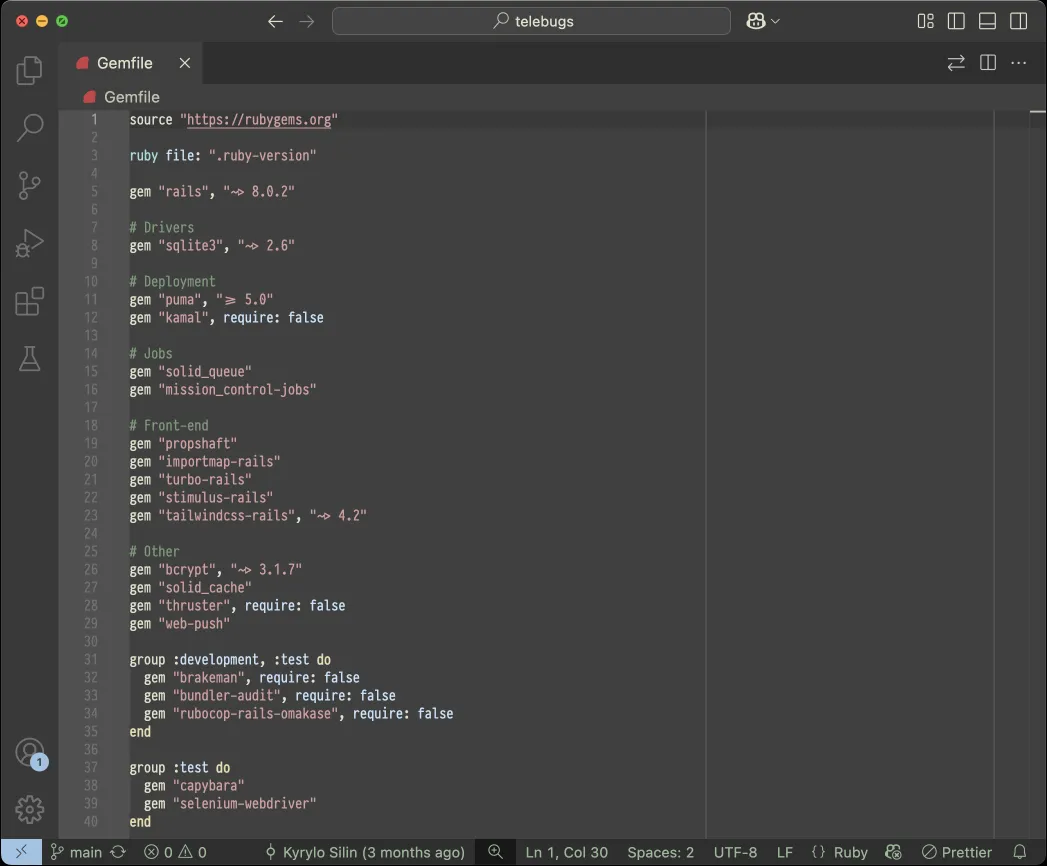This screenshot has height=866, width=1047.
Task: Toggle bottom panel visibility
Action: tap(987, 21)
